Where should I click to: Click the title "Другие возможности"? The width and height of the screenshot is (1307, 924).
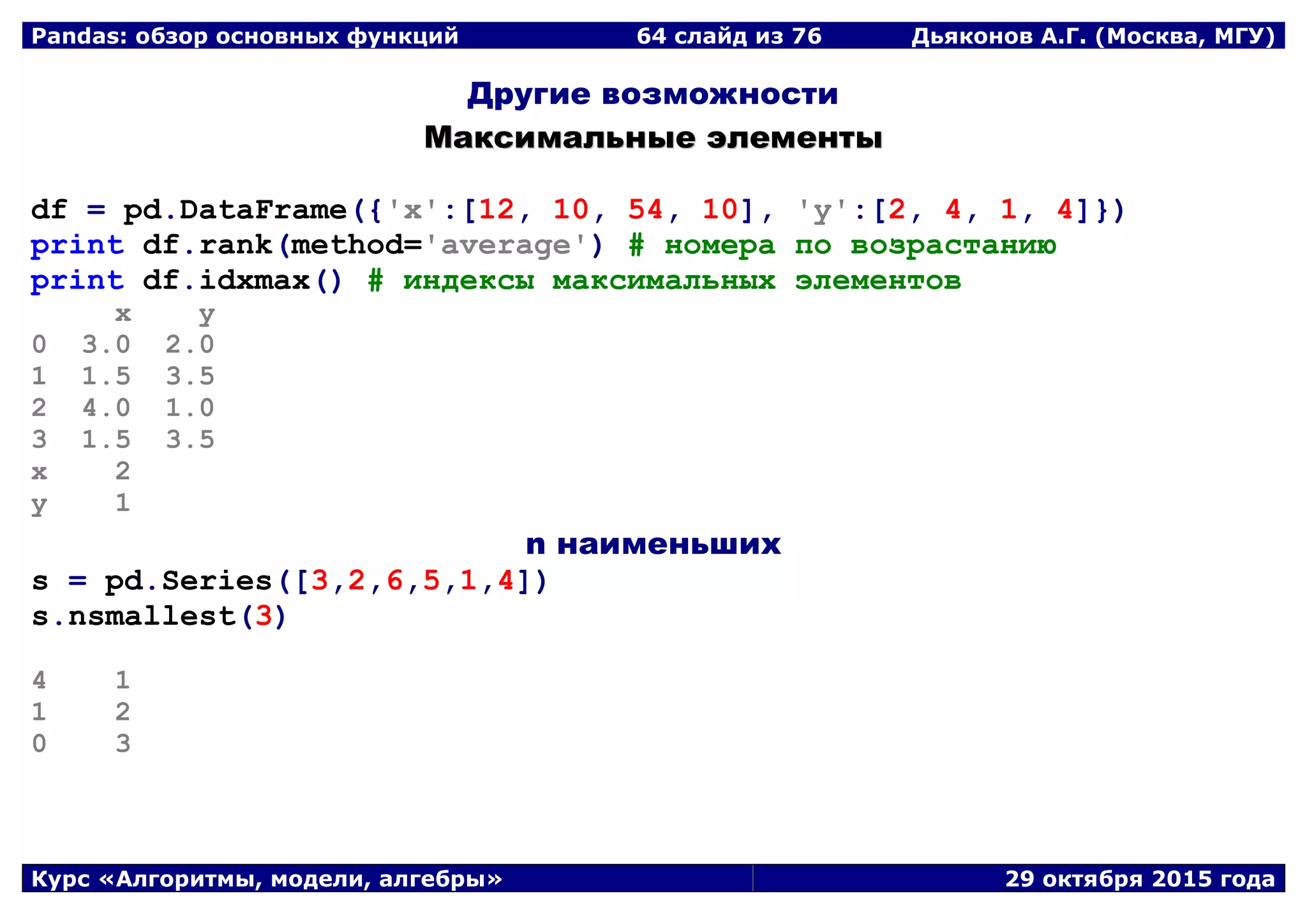pos(652,94)
